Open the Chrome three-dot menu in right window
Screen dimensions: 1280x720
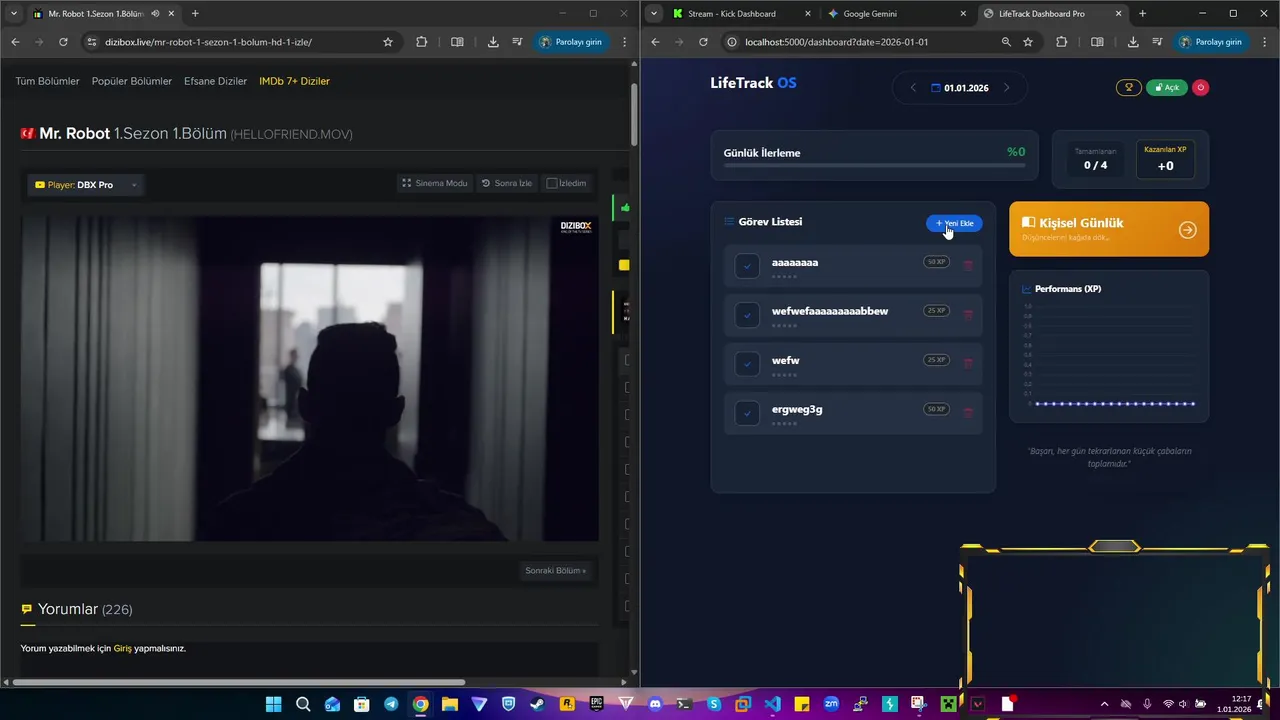[x=1265, y=42]
